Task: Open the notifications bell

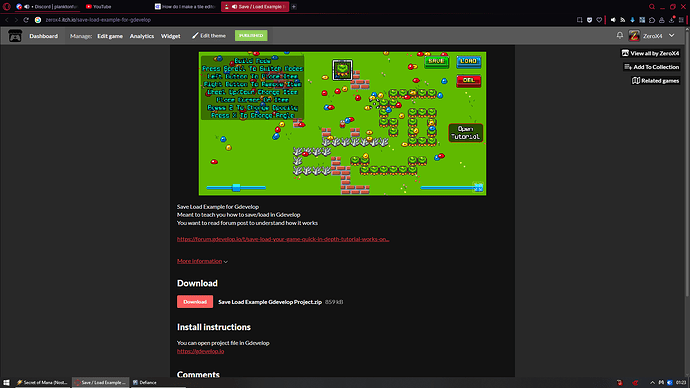Action: [x=620, y=35]
